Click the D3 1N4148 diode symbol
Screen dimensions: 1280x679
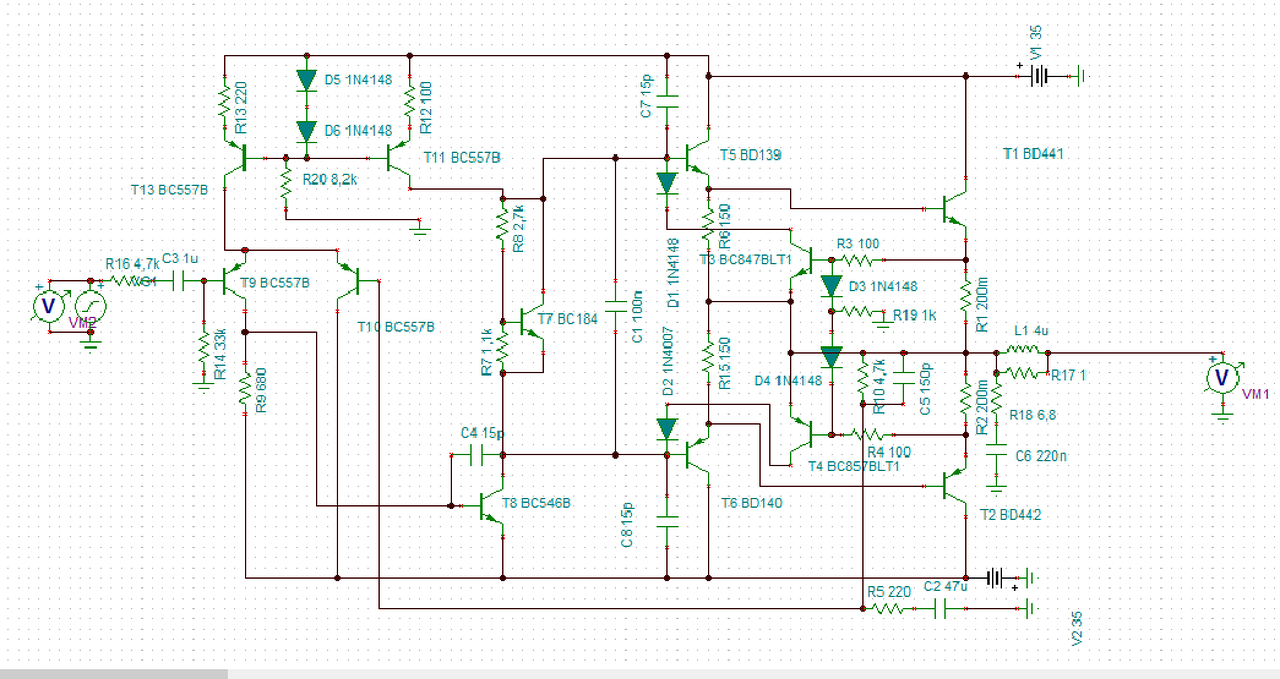pos(831,285)
